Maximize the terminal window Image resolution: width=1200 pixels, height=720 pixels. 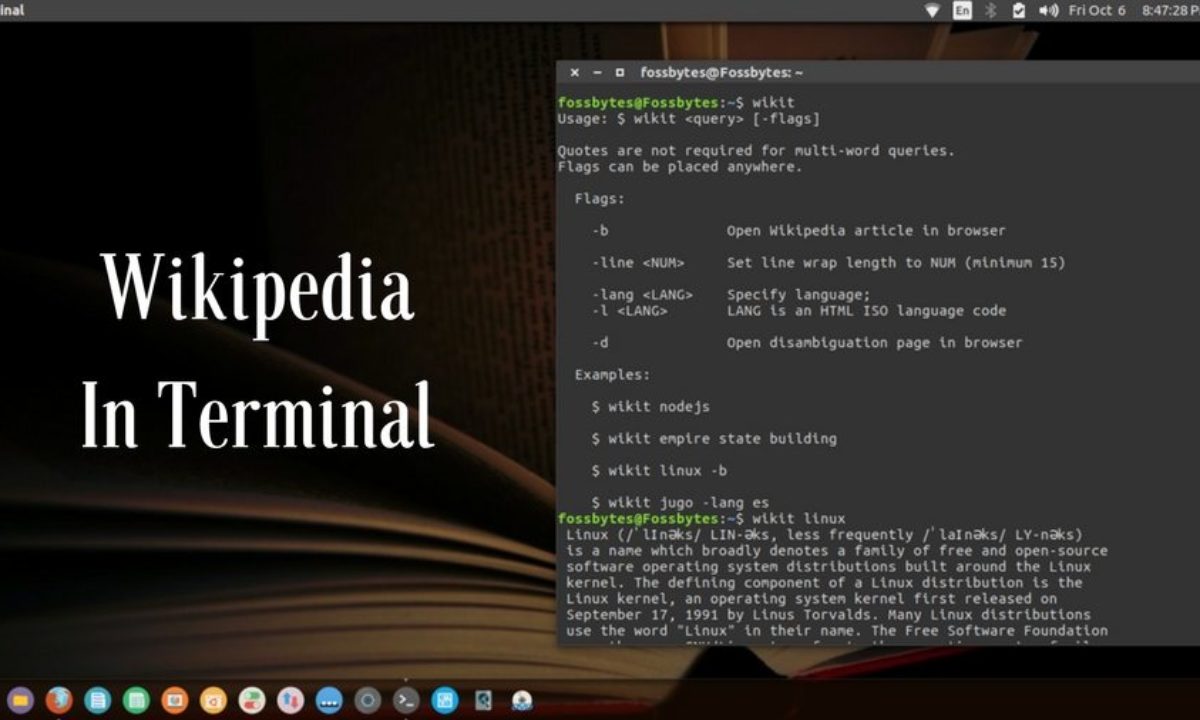pos(620,72)
